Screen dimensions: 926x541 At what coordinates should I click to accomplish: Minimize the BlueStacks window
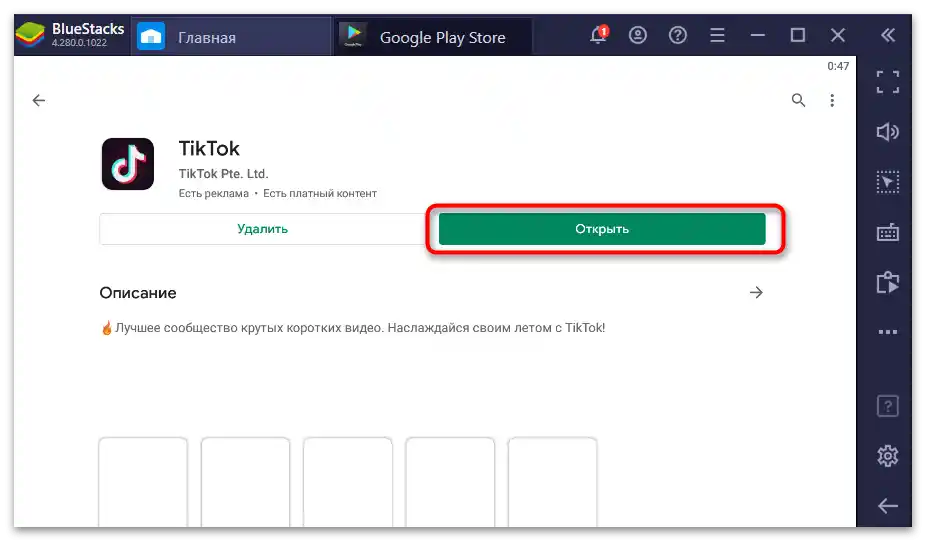pos(758,35)
